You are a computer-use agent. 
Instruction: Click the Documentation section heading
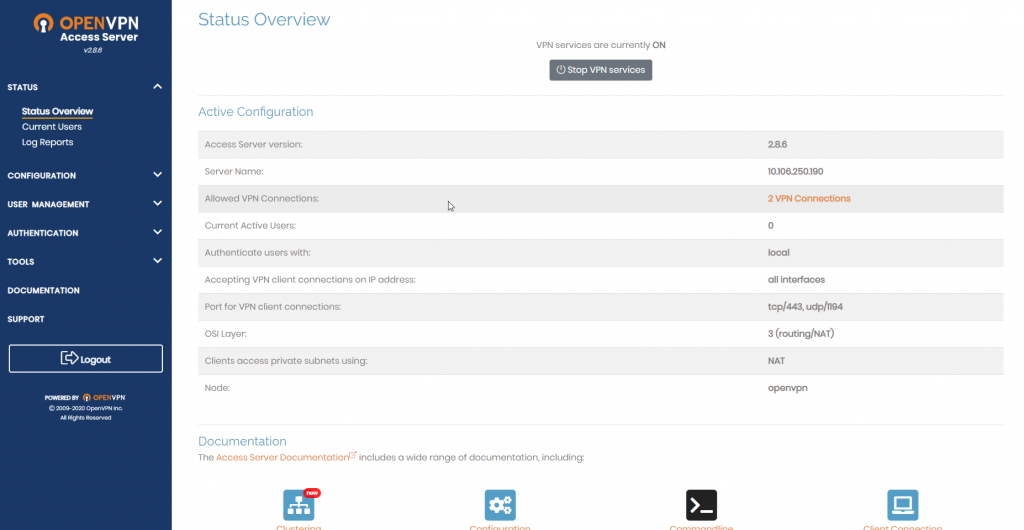pos(242,441)
